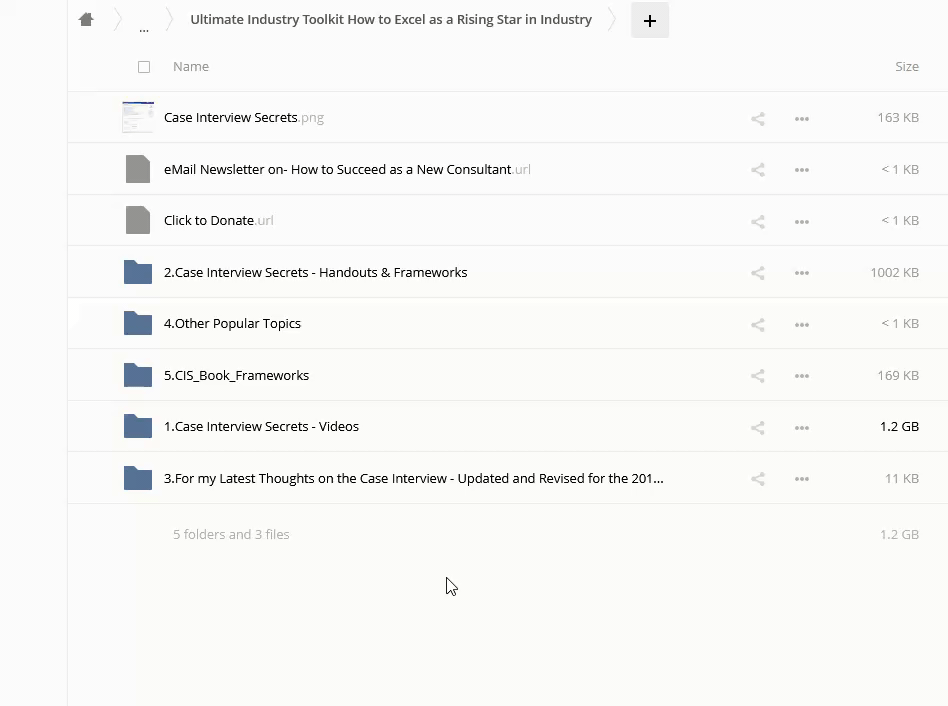Click share icon for 4.Other Popular Topics
This screenshot has width=948, height=706.
[758, 324]
